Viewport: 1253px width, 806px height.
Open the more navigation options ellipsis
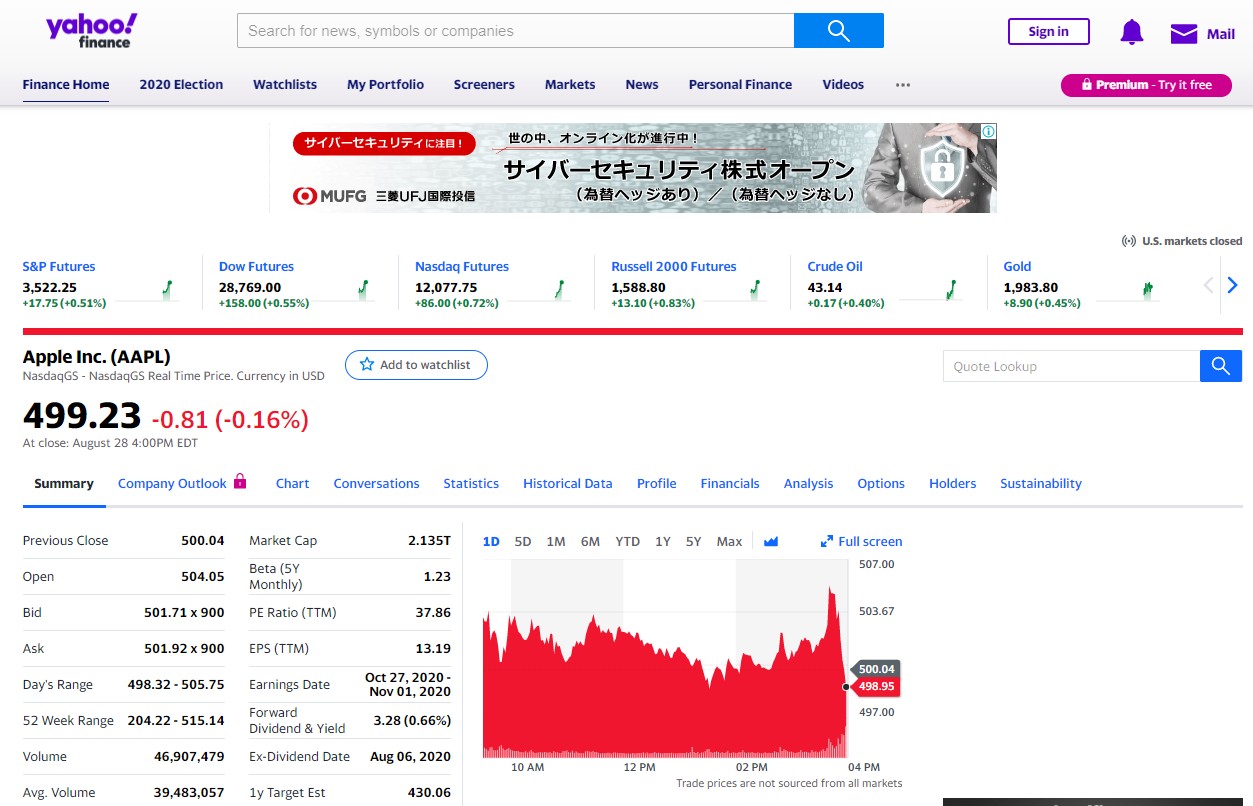(903, 85)
